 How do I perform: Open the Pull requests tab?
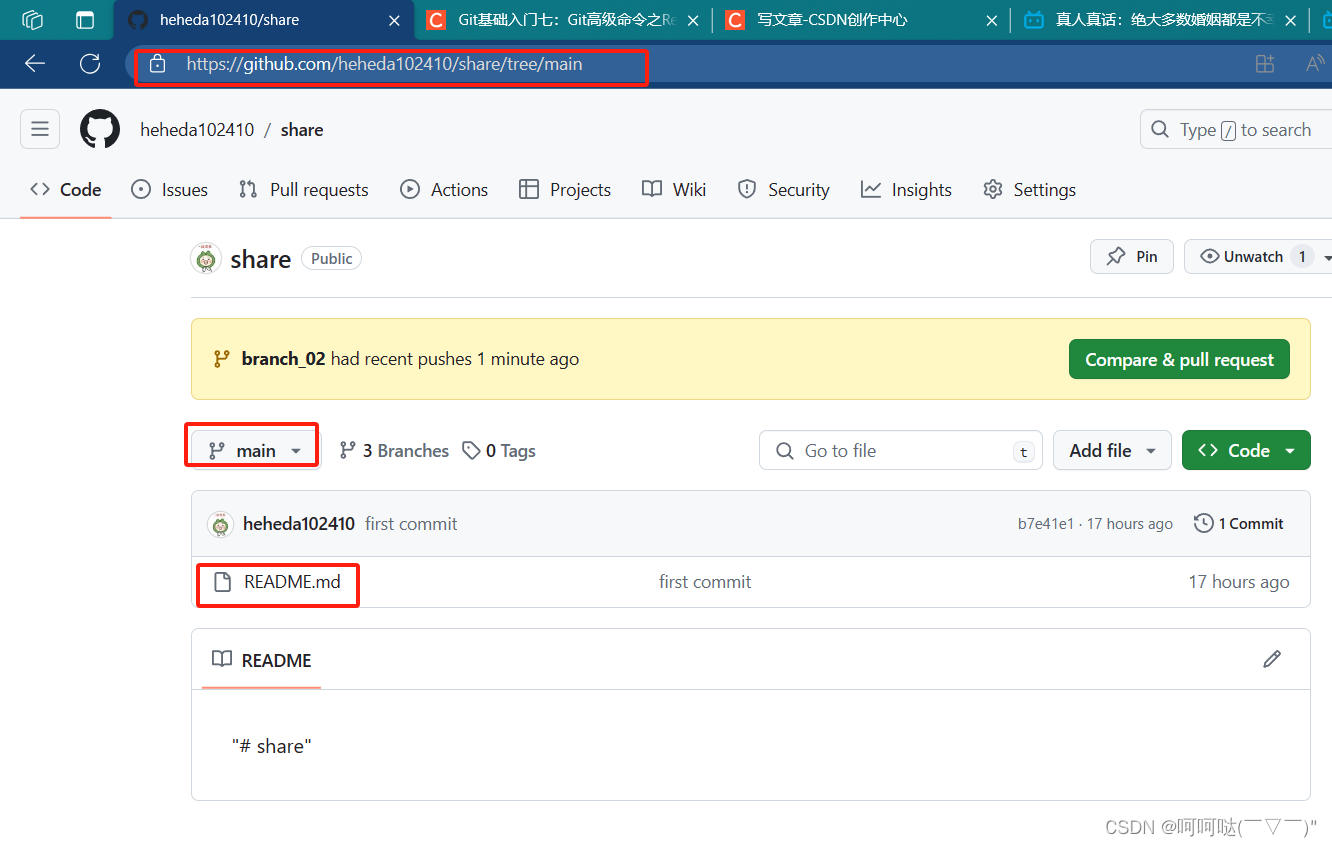click(x=304, y=190)
